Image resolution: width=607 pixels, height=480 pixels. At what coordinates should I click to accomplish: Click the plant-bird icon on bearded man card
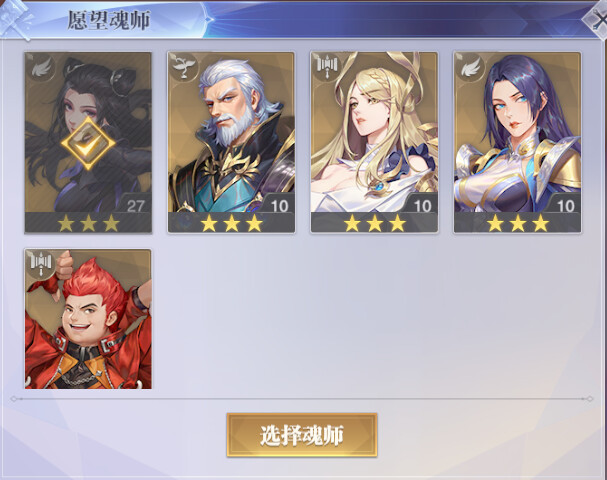(x=185, y=67)
